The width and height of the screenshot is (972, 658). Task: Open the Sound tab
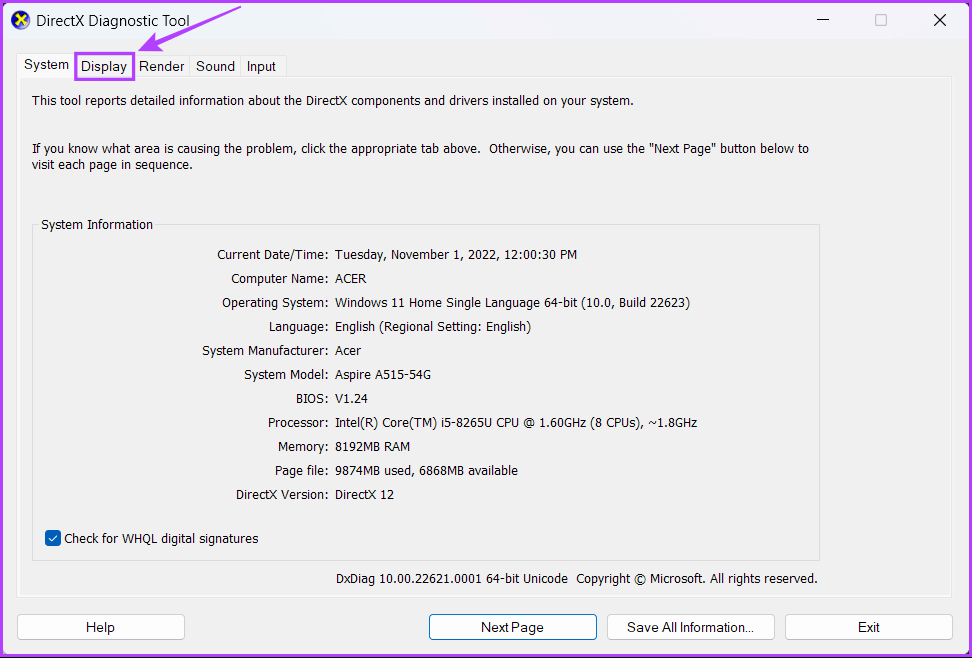tap(215, 66)
